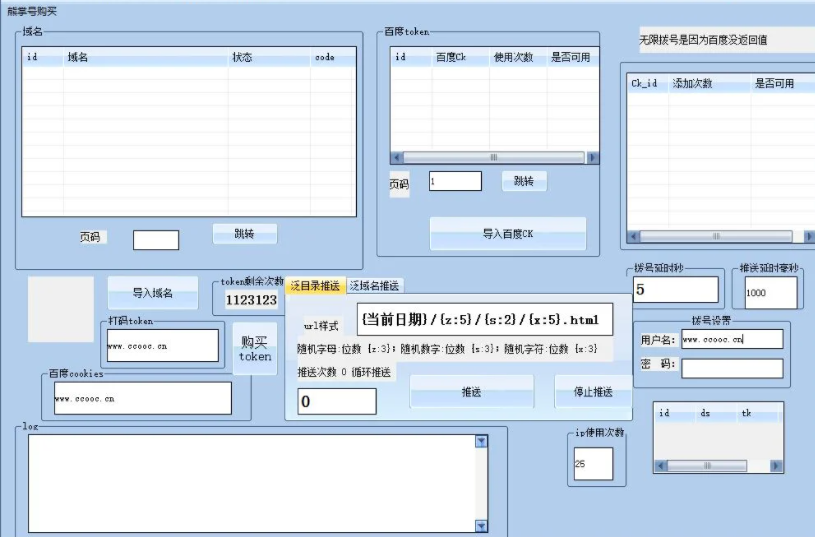815x537 pixels.
Task: Click the log scrollbar down arrow
Action: coord(481,526)
